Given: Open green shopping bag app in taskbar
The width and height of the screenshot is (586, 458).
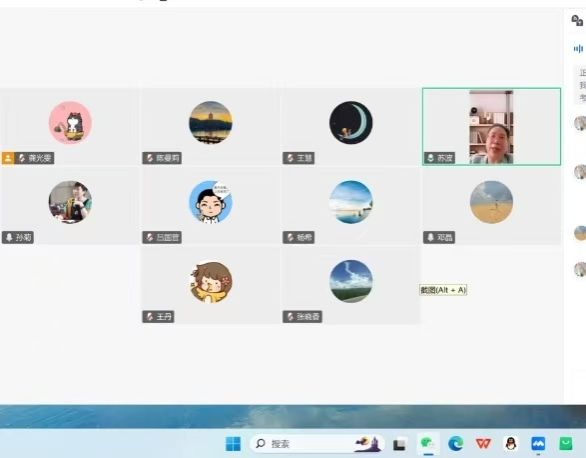Looking at the screenshot, I should tap(566, 444).
